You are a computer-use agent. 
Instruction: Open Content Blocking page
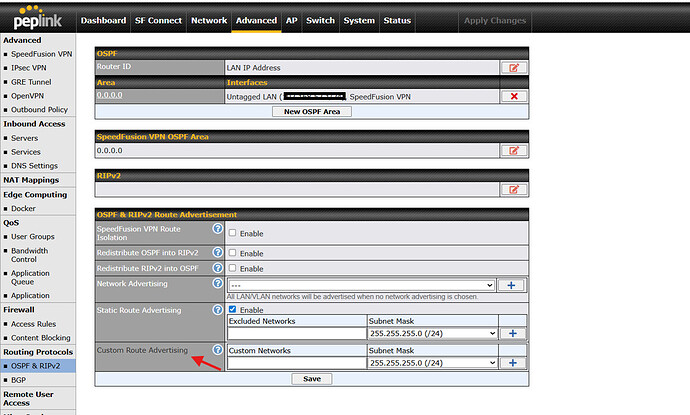40,338
